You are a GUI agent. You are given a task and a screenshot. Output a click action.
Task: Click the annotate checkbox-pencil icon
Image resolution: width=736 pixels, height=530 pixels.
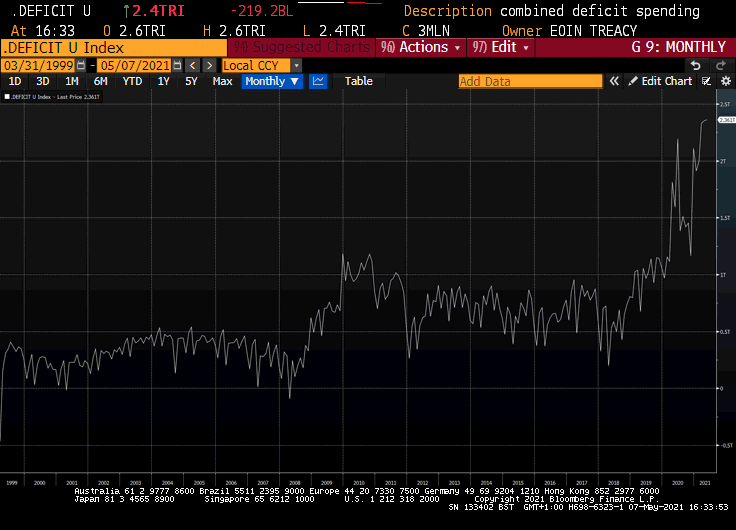pyautogui.click(x=706, y=81)
